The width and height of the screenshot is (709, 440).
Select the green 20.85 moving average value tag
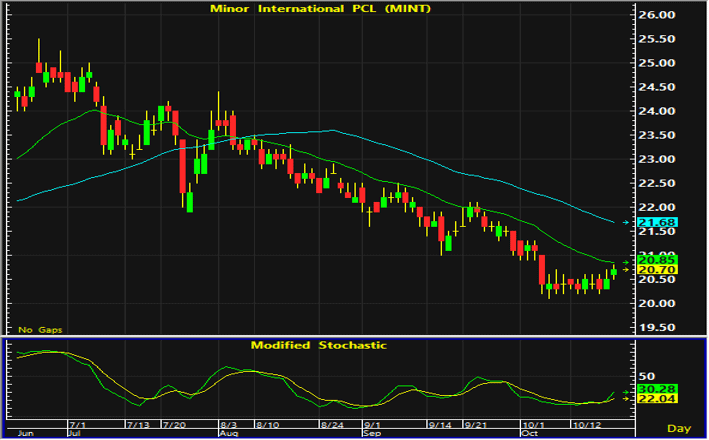[657, 260]
